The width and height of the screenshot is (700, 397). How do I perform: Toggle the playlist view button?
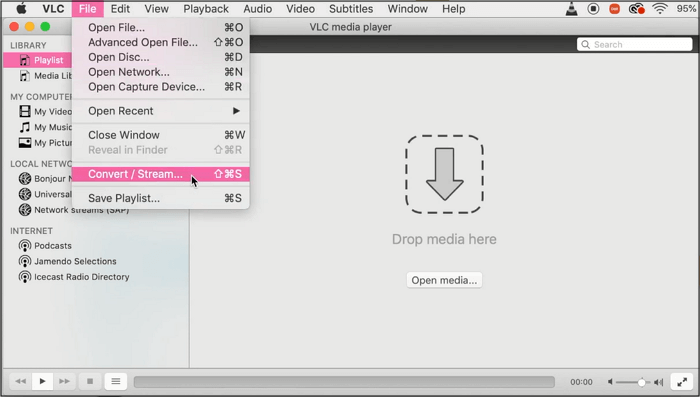click(116, 381)
